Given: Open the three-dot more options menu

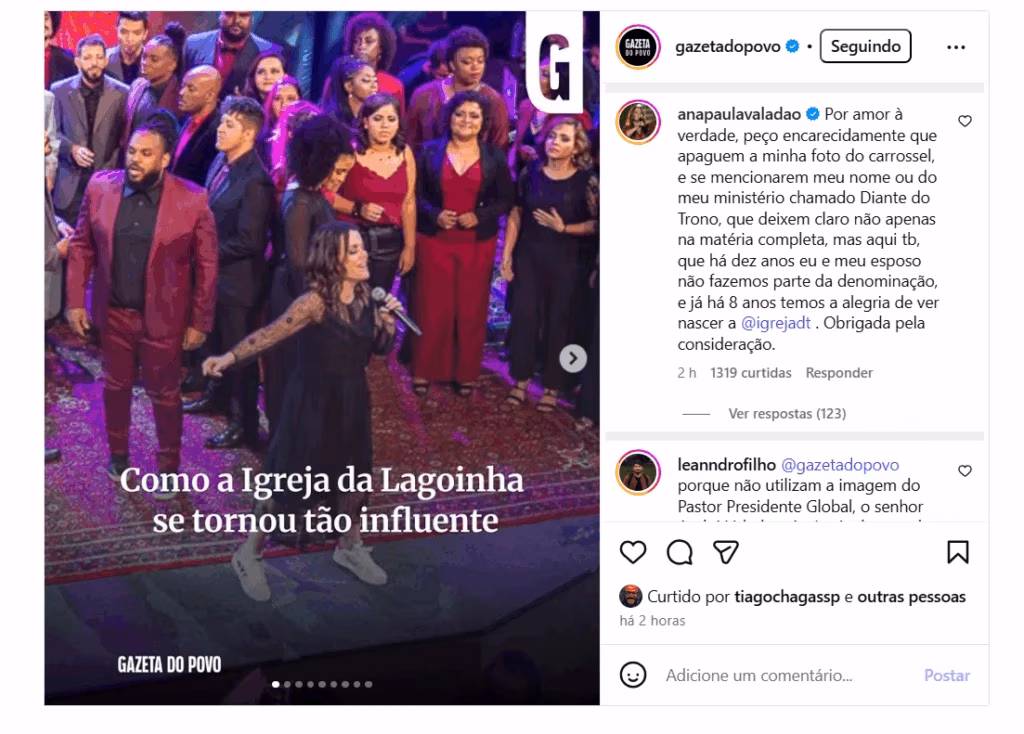Looking at the screenshot, I should coord(956,47).
